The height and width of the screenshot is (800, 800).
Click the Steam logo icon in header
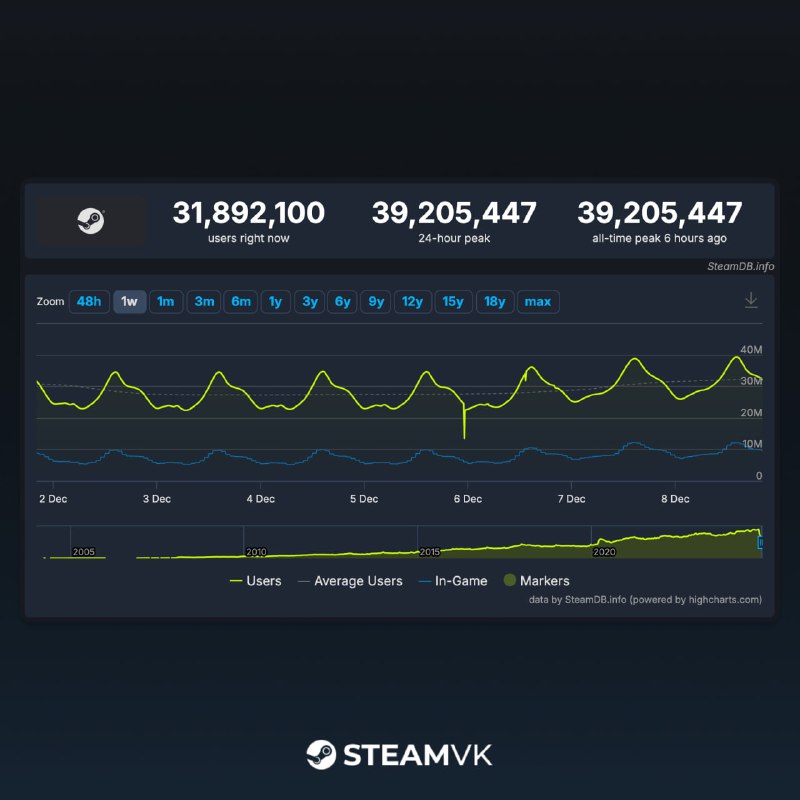(x=92, y=221)
